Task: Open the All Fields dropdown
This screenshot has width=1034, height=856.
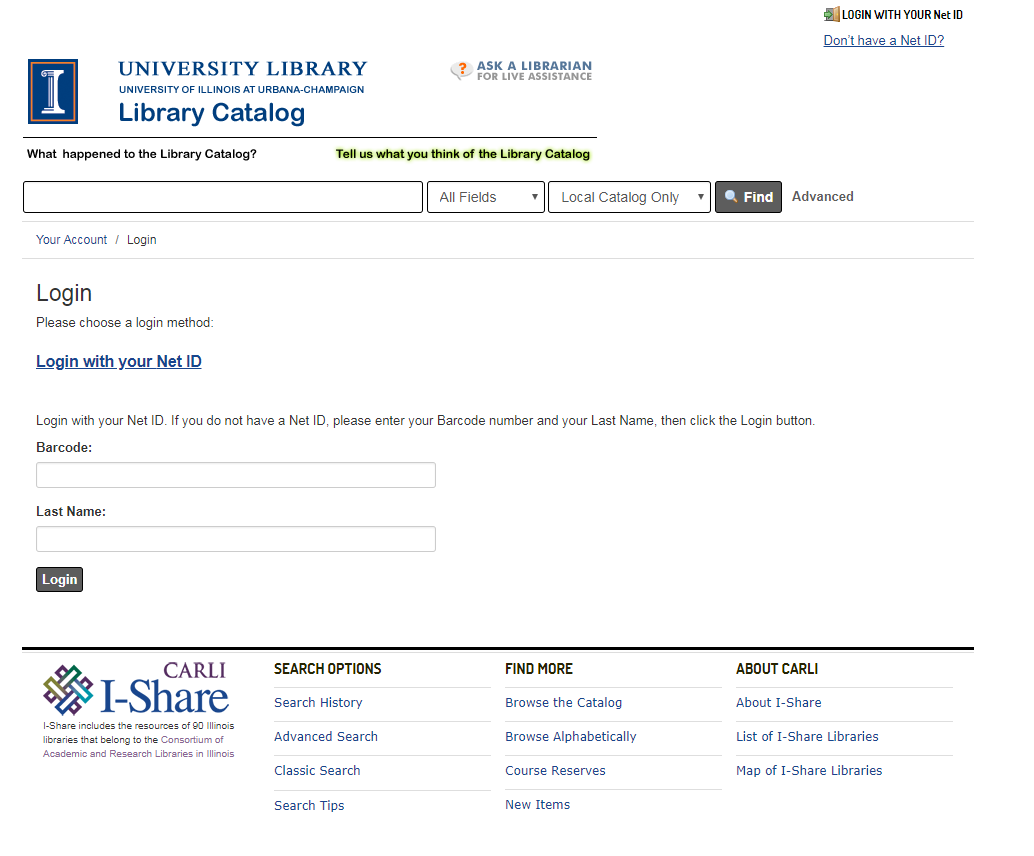Action: (x=485, y=196)
